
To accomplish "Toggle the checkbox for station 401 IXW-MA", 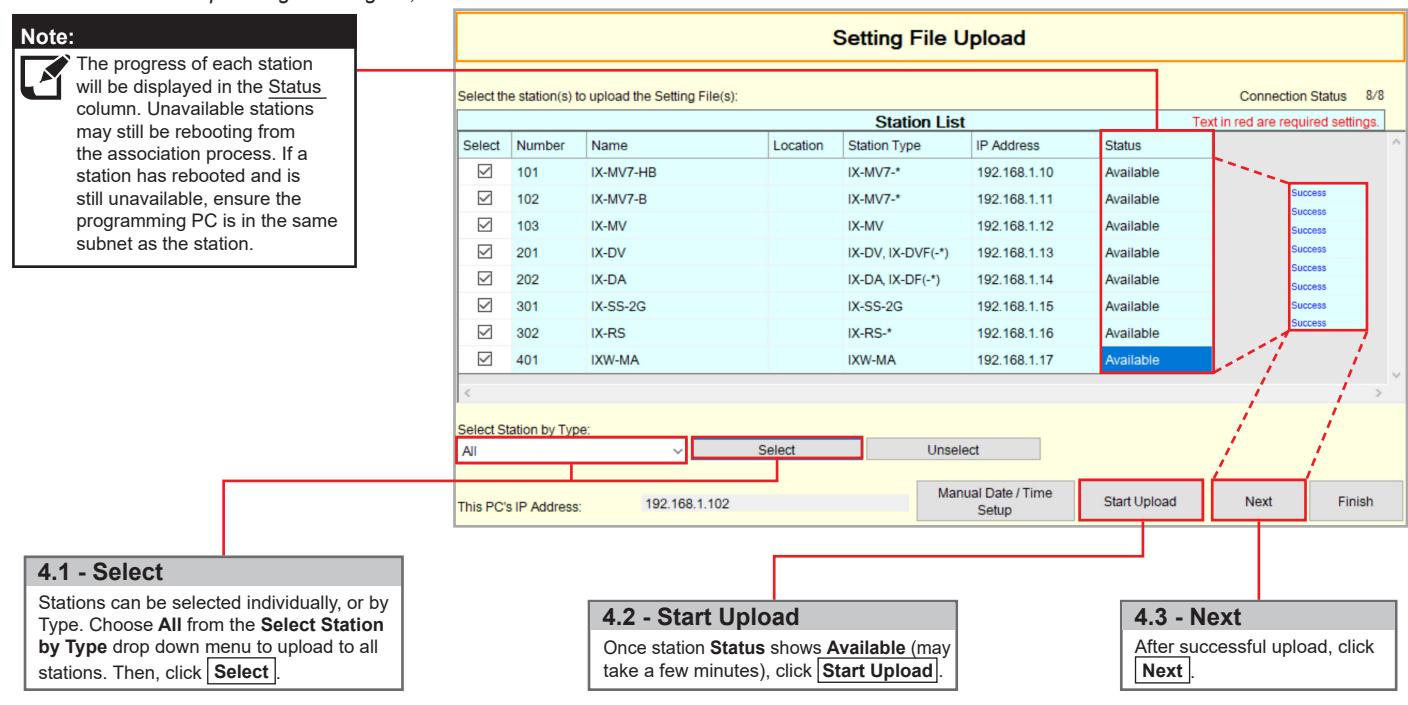I will pyautogui.click(x=484, y=360).
